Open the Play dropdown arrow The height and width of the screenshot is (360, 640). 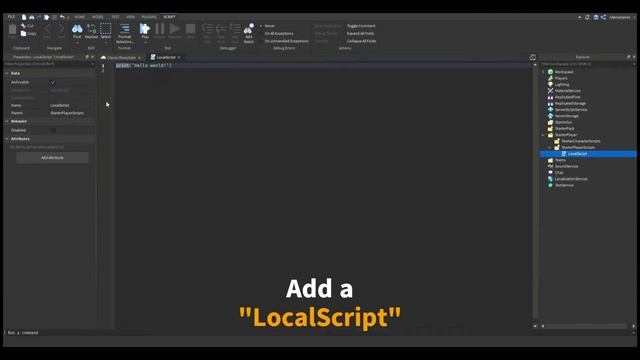coord(145,43)
